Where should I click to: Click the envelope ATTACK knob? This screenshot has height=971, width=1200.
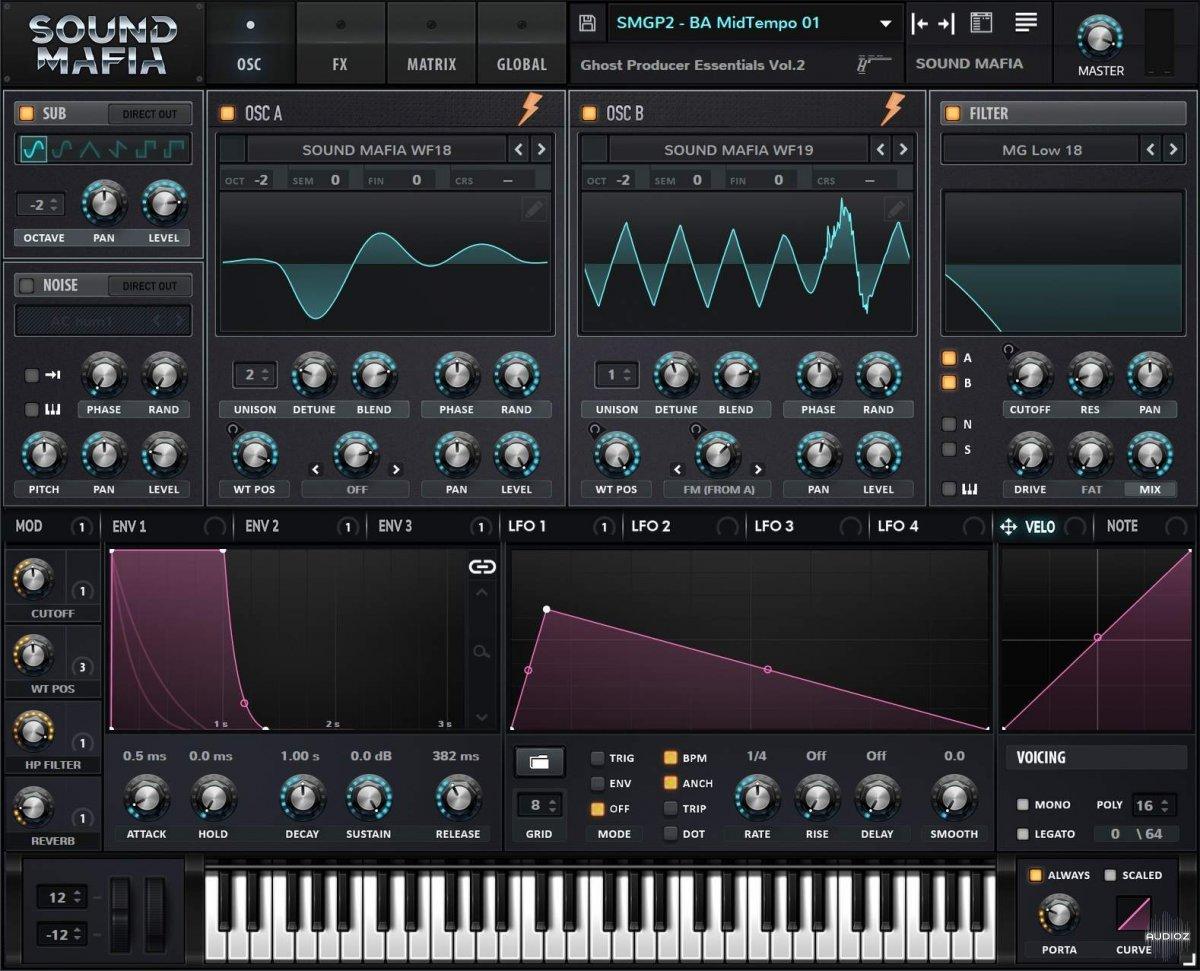pyautogui.click(x=146, y=798)
